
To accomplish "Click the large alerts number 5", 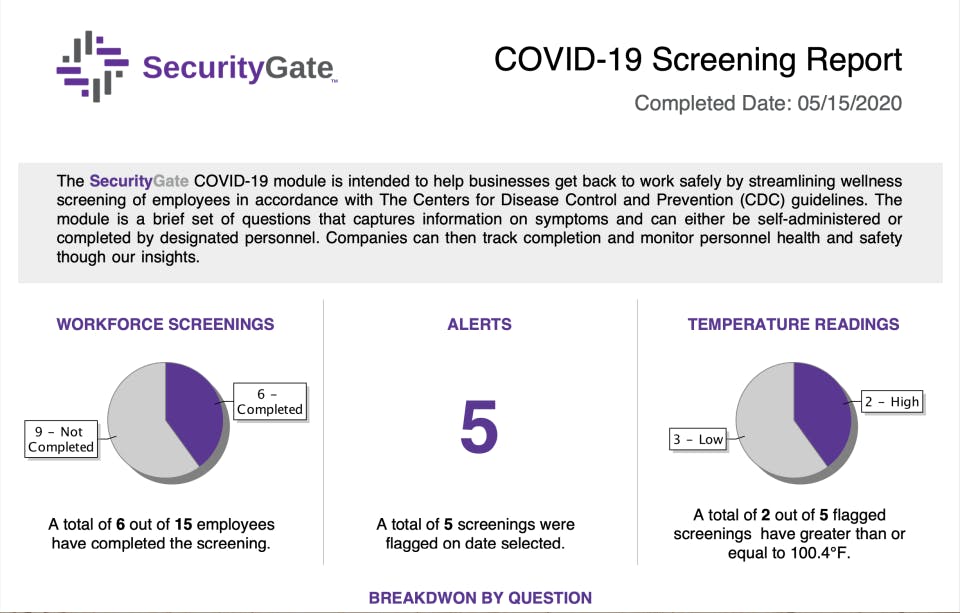I will [x=479, y=427].
